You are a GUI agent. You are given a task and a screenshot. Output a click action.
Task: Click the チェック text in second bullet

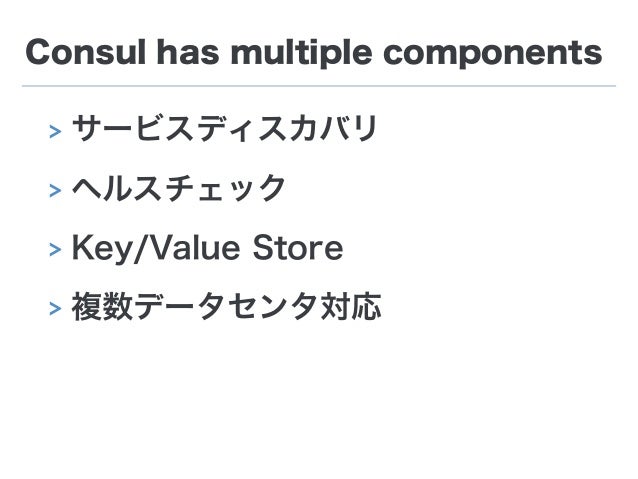click(225, 188)
